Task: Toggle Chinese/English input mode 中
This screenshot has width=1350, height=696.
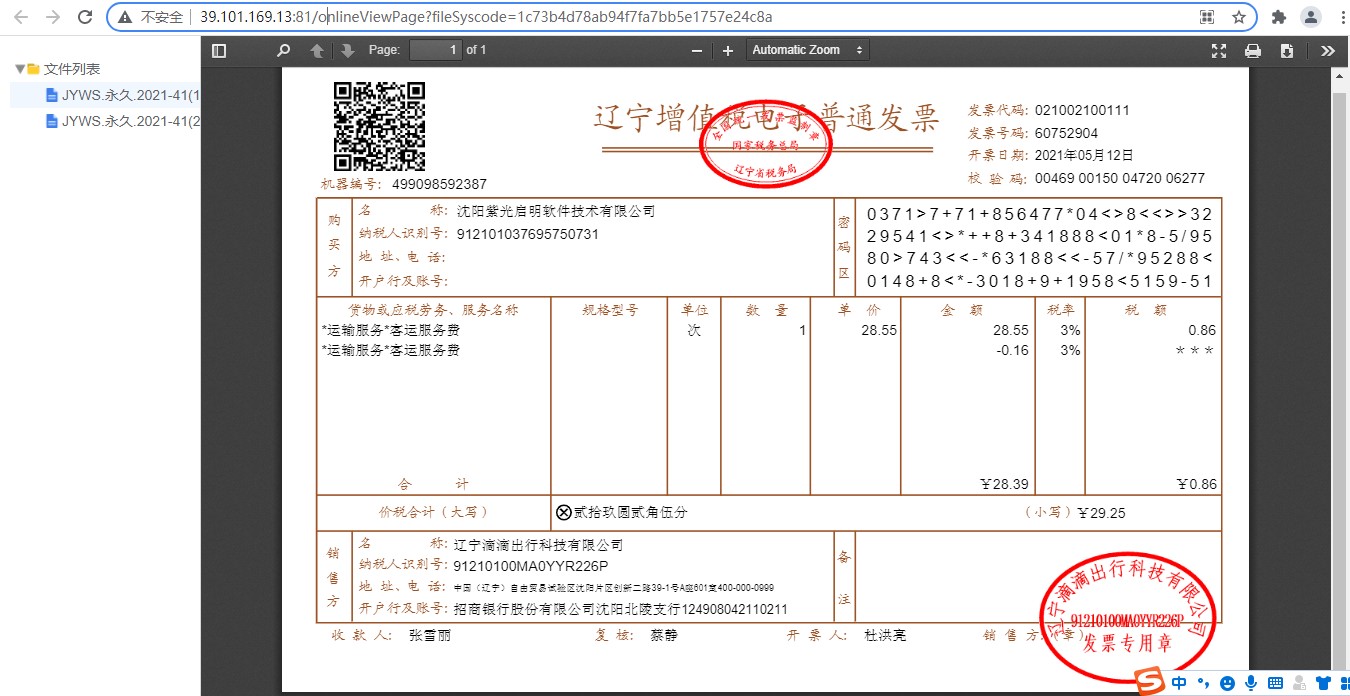Action: point(1180,683)
